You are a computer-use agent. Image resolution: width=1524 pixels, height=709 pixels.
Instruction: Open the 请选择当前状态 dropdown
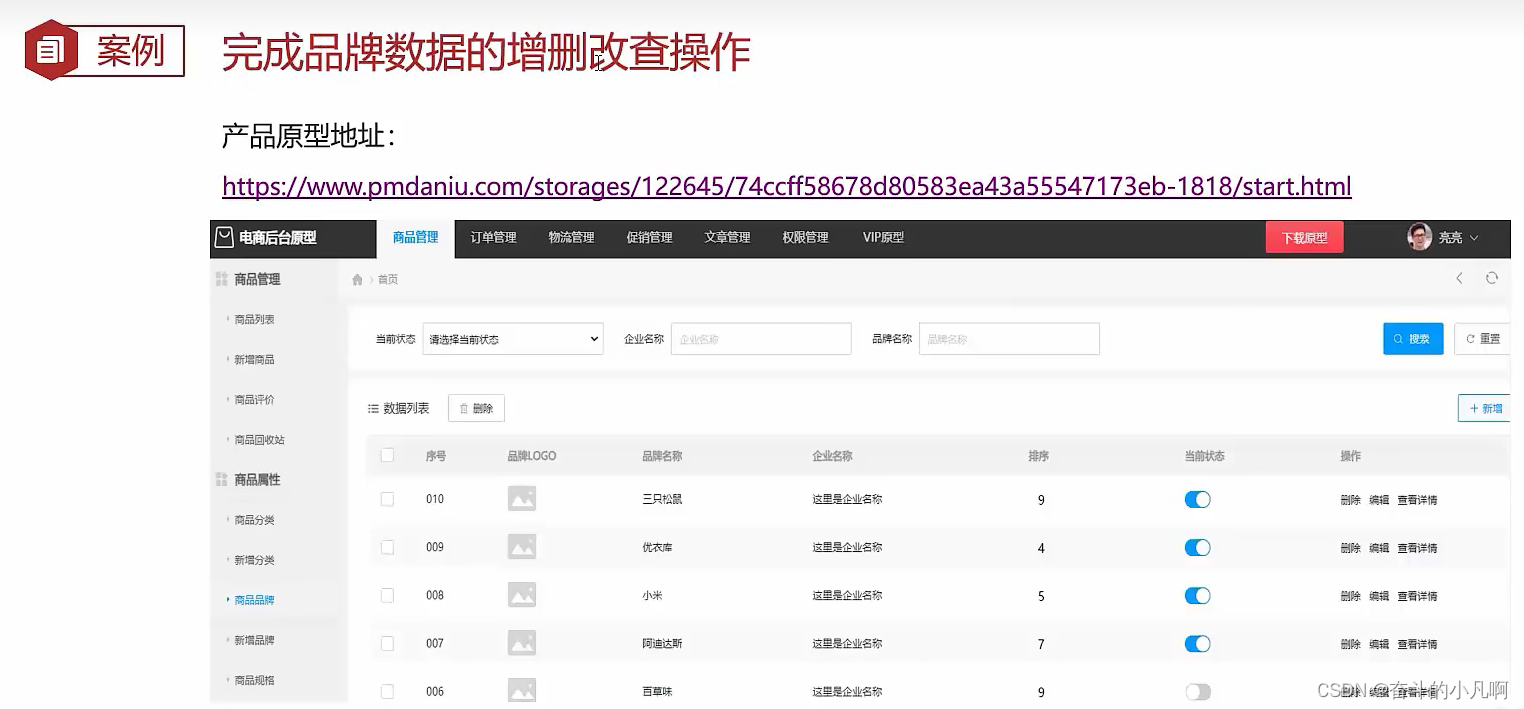513,339
